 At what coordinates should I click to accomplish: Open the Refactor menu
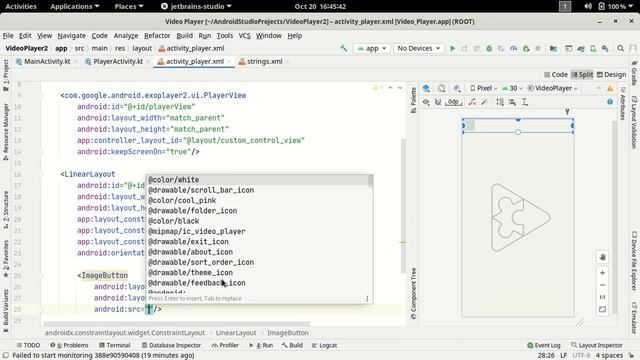point(157,36)
